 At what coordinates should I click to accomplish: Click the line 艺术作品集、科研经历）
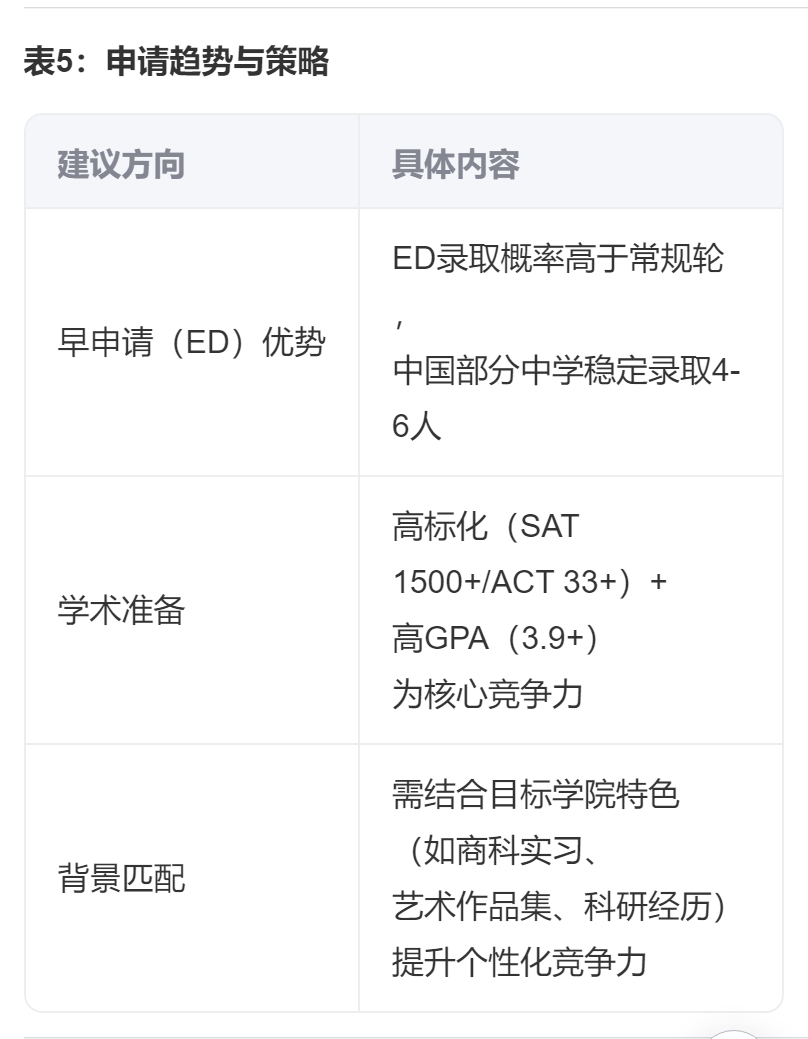pos(558,906)
